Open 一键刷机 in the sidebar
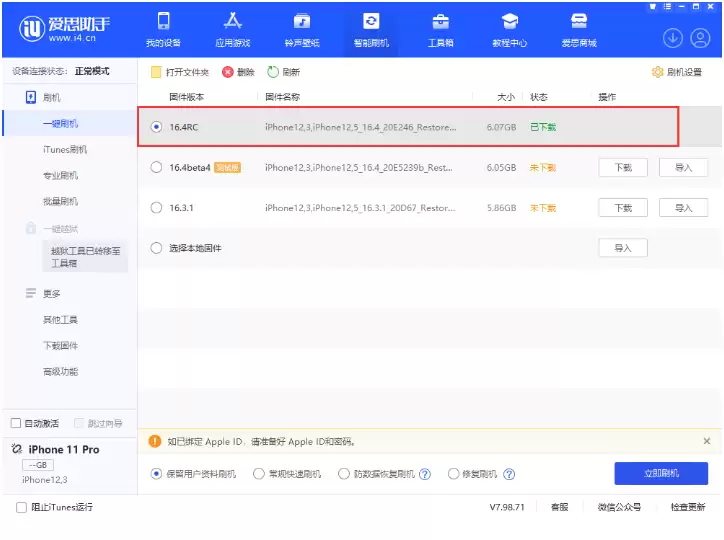This screenshot has height=540, width=724. (x=60, y=124)
